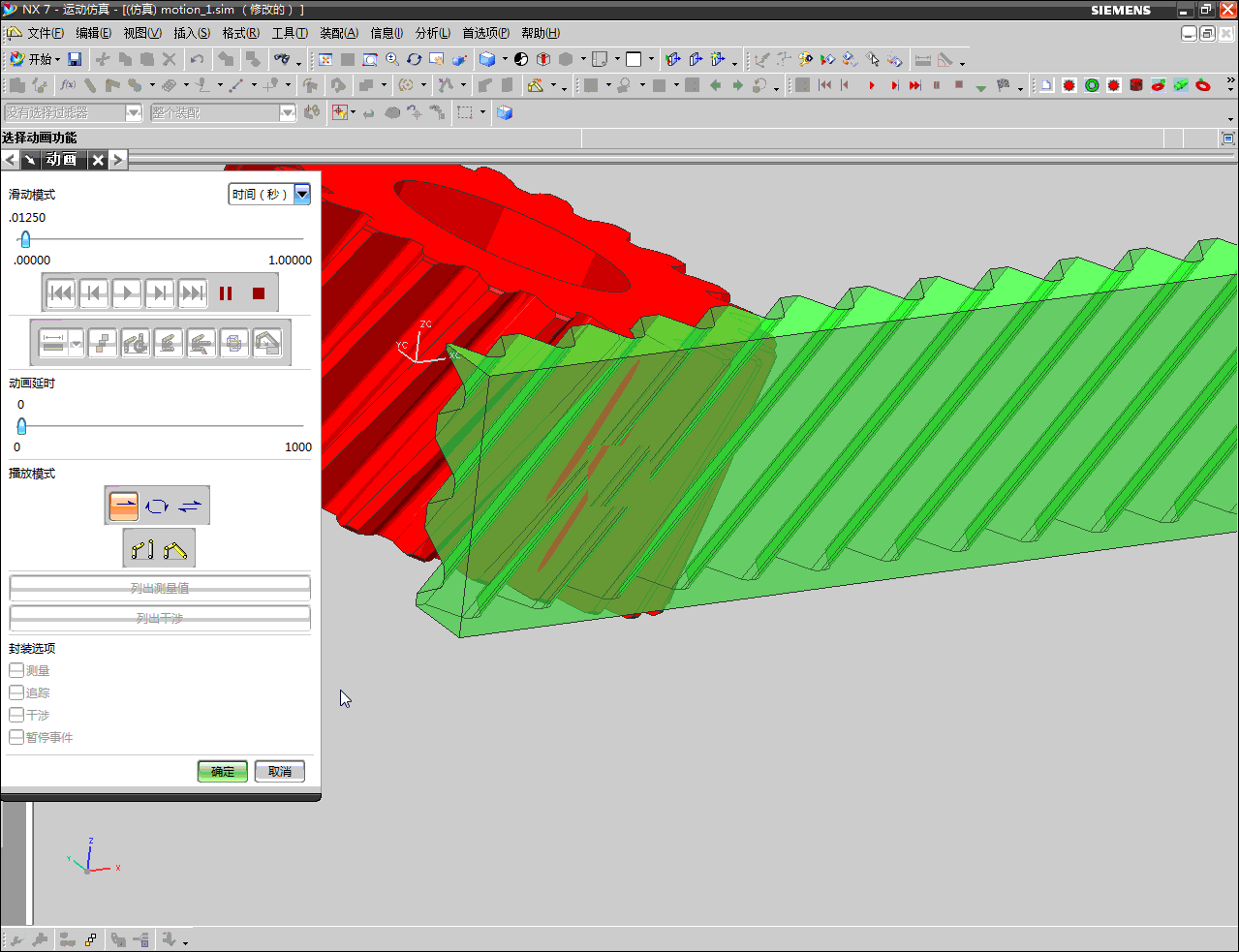Open the Zoom magnifier tool
This screenshot has height=952, width=1239.
392,59
